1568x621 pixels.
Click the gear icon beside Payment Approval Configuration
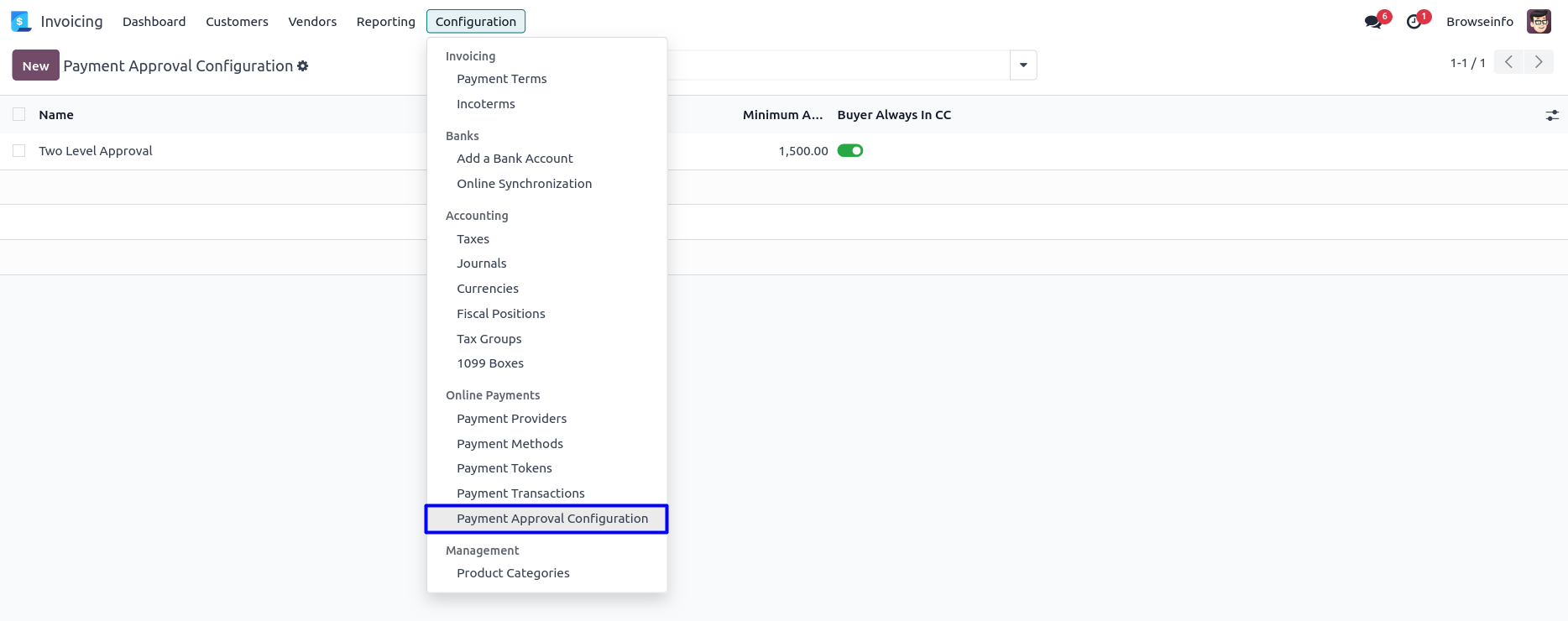point(303,65)
